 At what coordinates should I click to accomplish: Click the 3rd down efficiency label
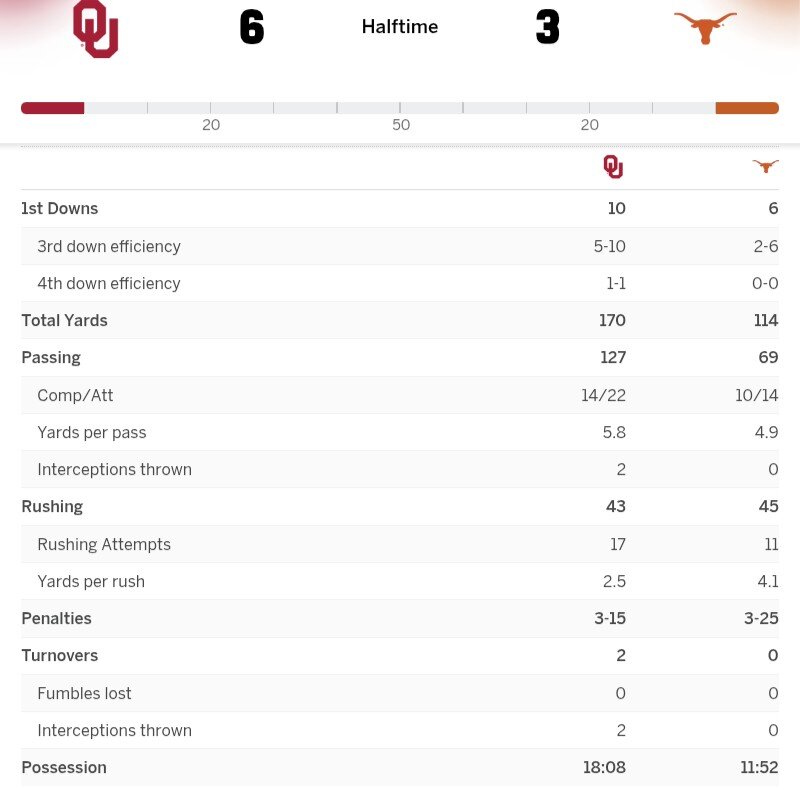point(109,247)
